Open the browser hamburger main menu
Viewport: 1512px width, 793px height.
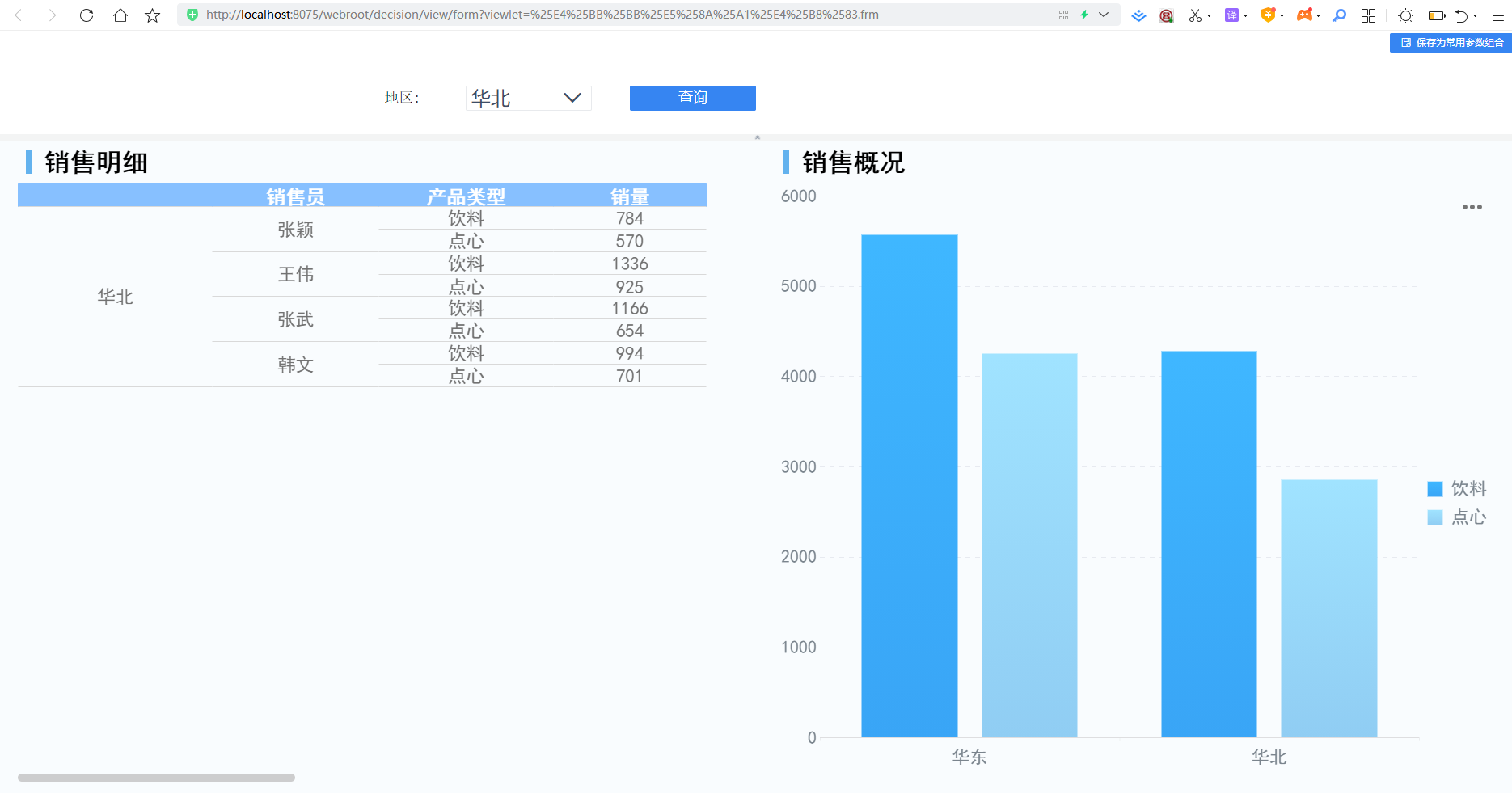coord(1498,15)
